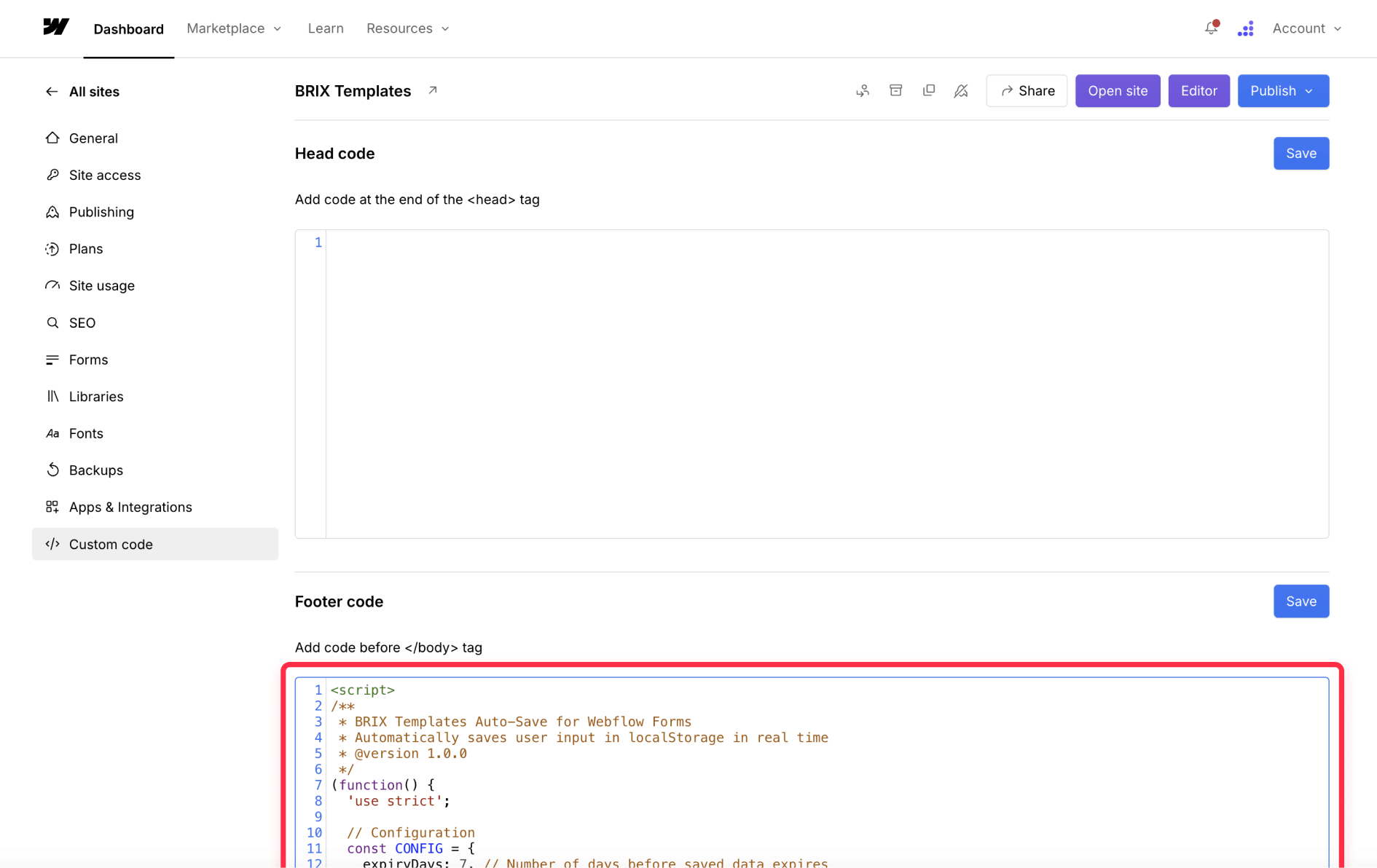Image resolution: width=1377 pixels, height=868 pixels.
Task: Click the "'use strict';" code line
Action: pyautogui.click(x=399, y=801)
